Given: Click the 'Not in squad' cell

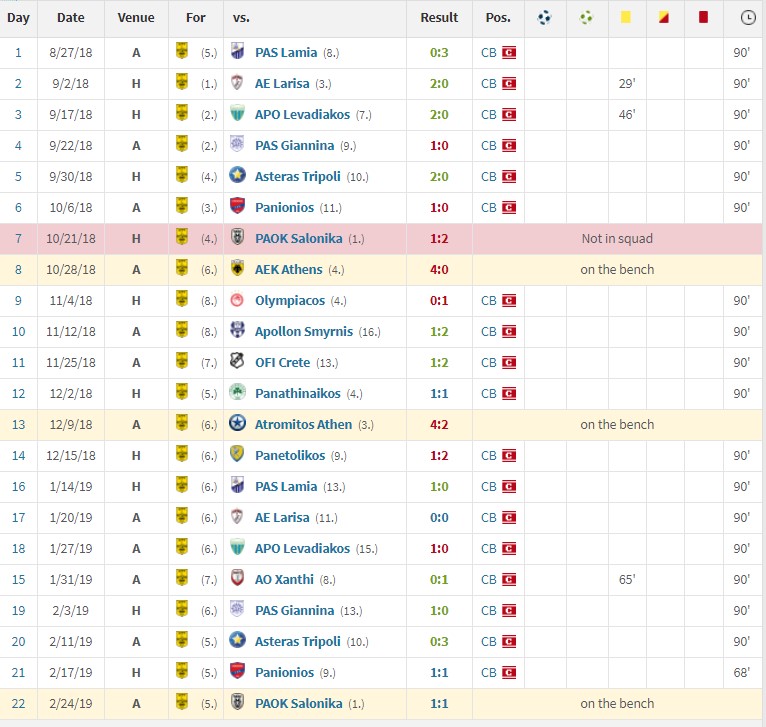Looking at the screenshot, I should point(617,238).
